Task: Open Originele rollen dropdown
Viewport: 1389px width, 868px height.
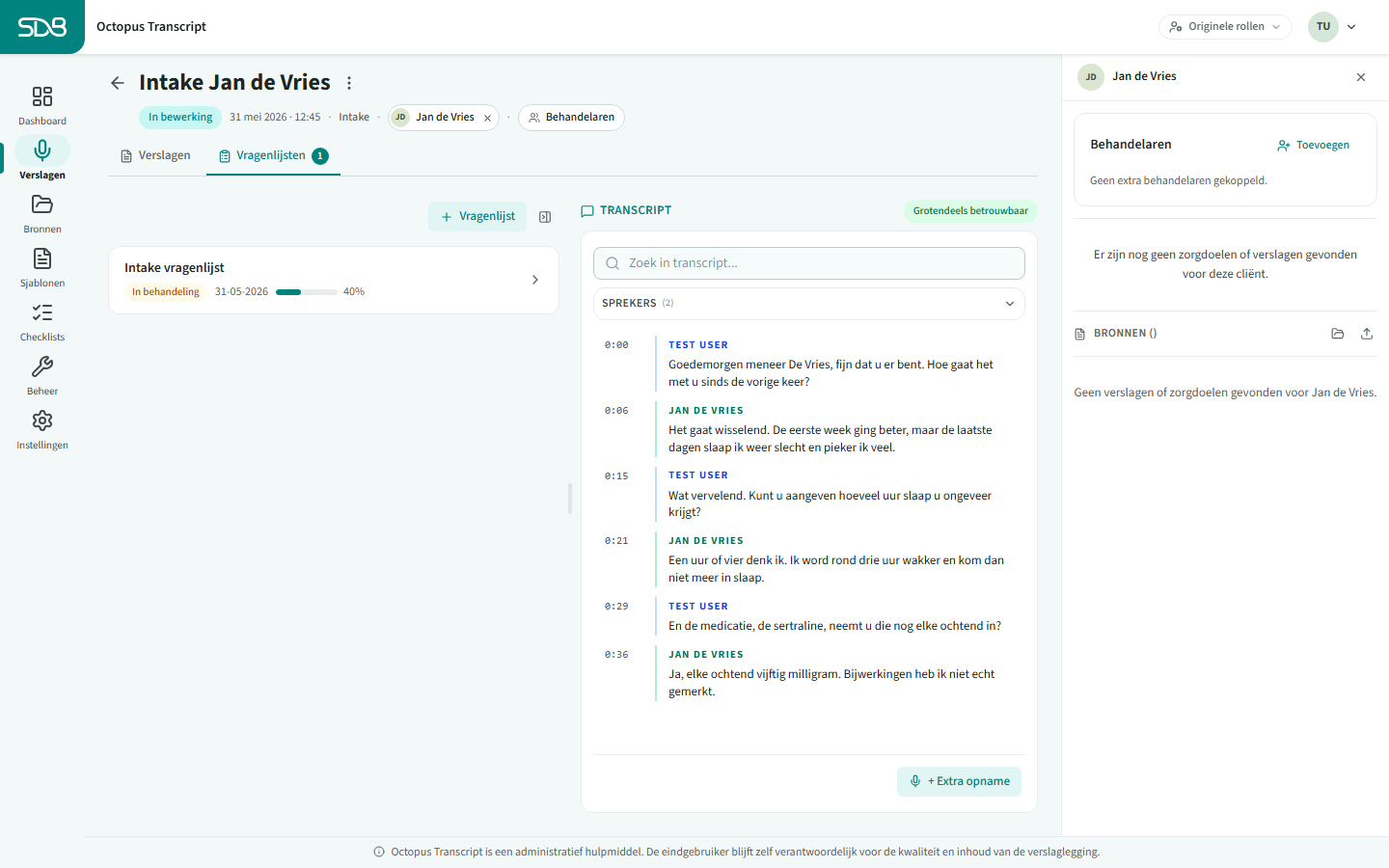Action: tap(1225, 27)
